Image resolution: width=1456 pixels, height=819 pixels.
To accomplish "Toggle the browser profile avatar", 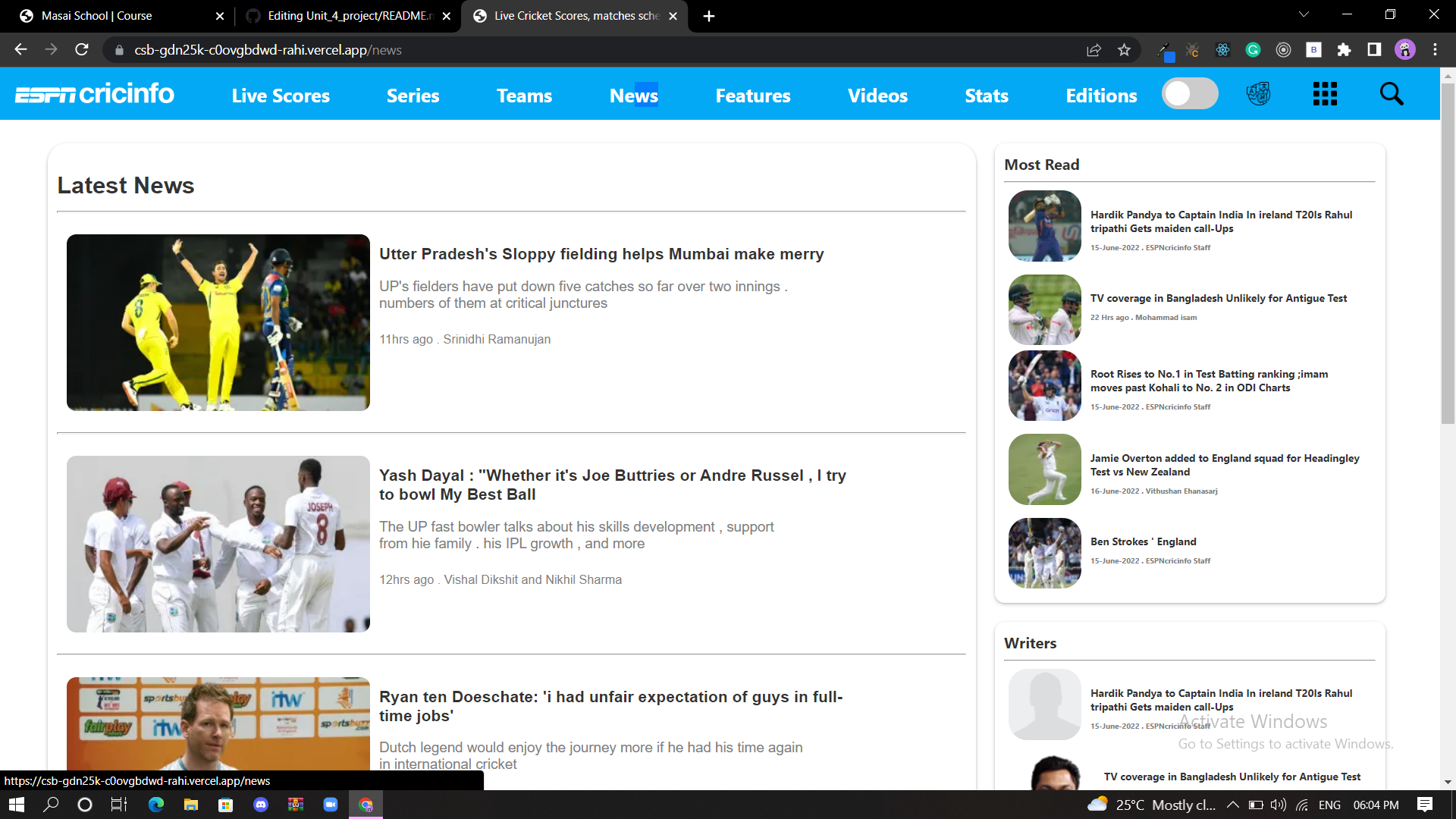I will coord(1404,49).
